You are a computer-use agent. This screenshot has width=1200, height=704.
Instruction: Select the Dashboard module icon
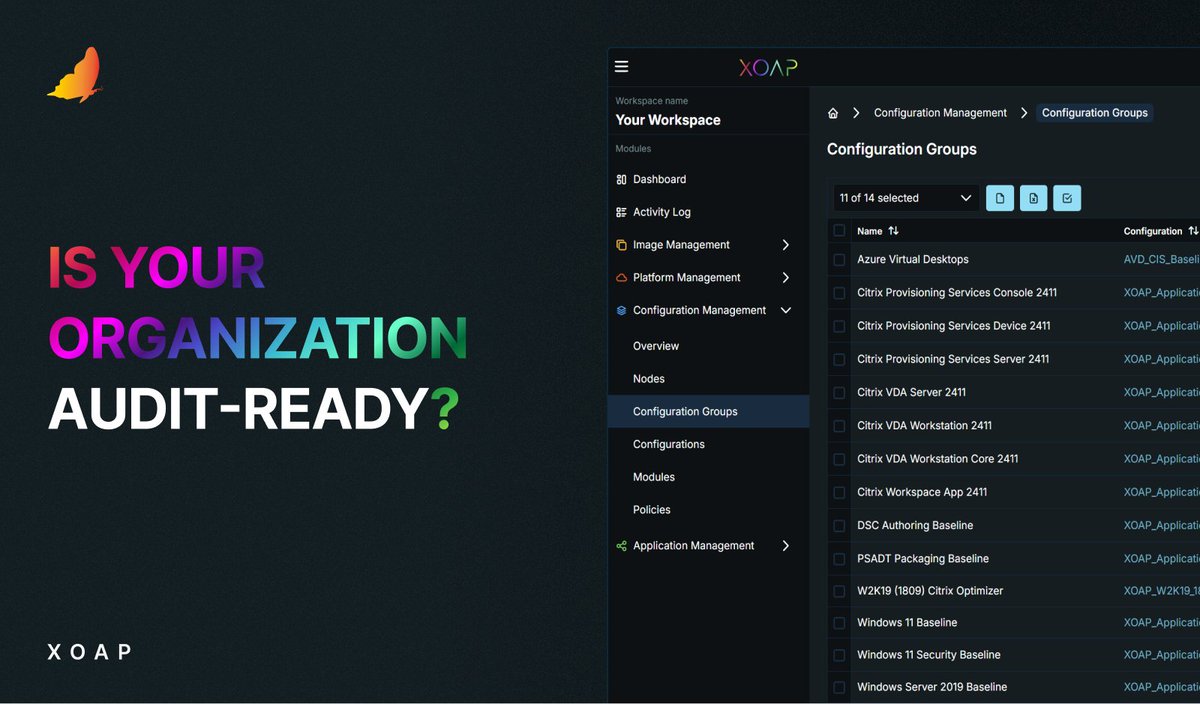(x=620, y=179)
